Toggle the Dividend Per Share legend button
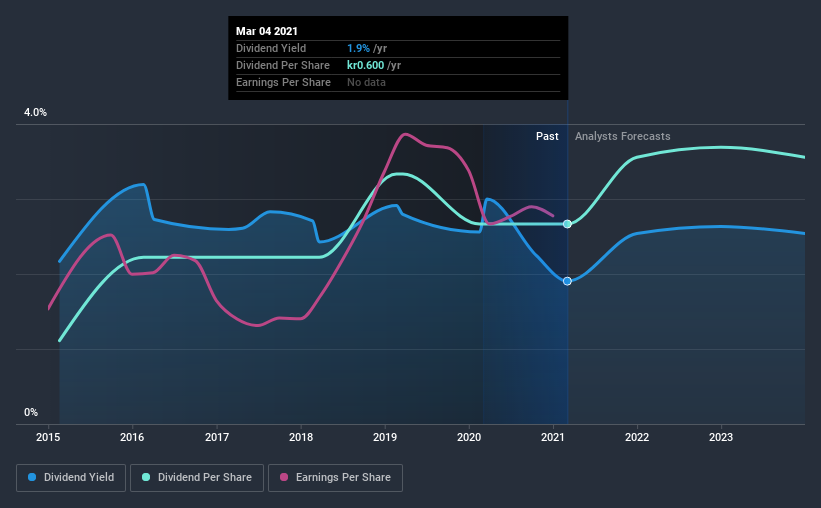Image resolution: width=821 pixels, height=508 pixels. [197, 478]
